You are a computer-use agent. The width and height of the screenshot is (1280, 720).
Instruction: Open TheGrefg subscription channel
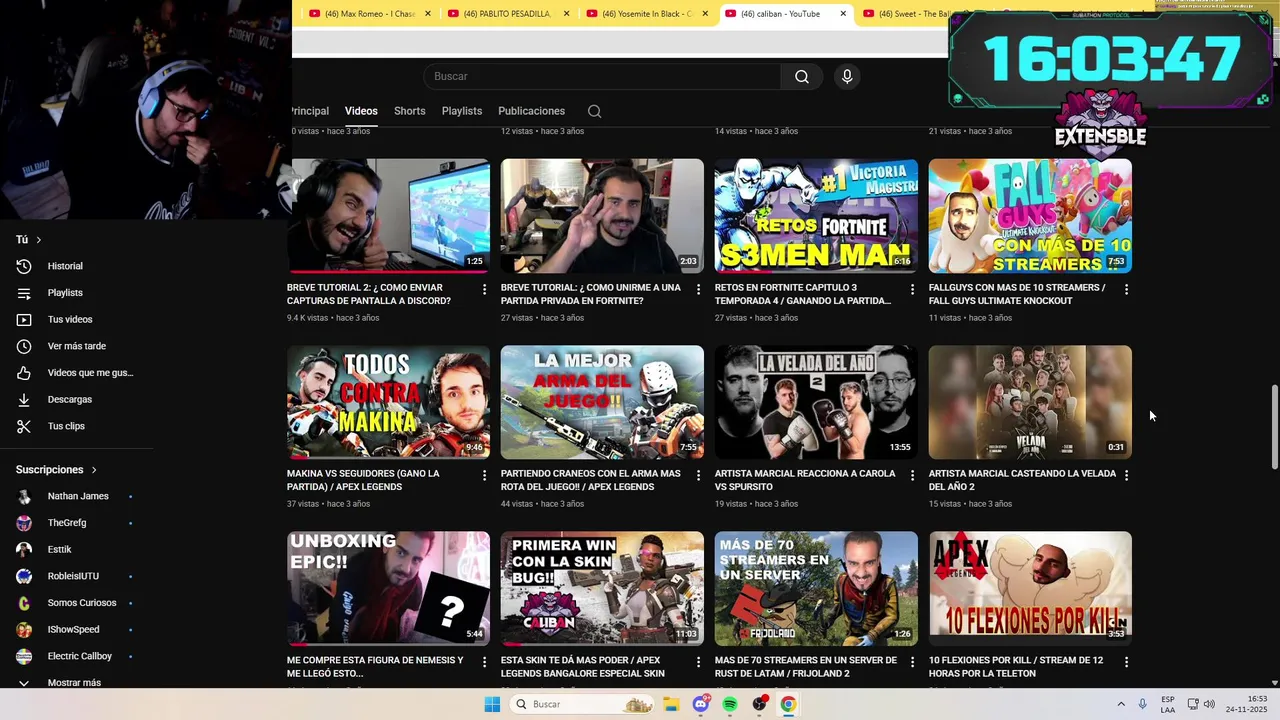click(67, 523)
